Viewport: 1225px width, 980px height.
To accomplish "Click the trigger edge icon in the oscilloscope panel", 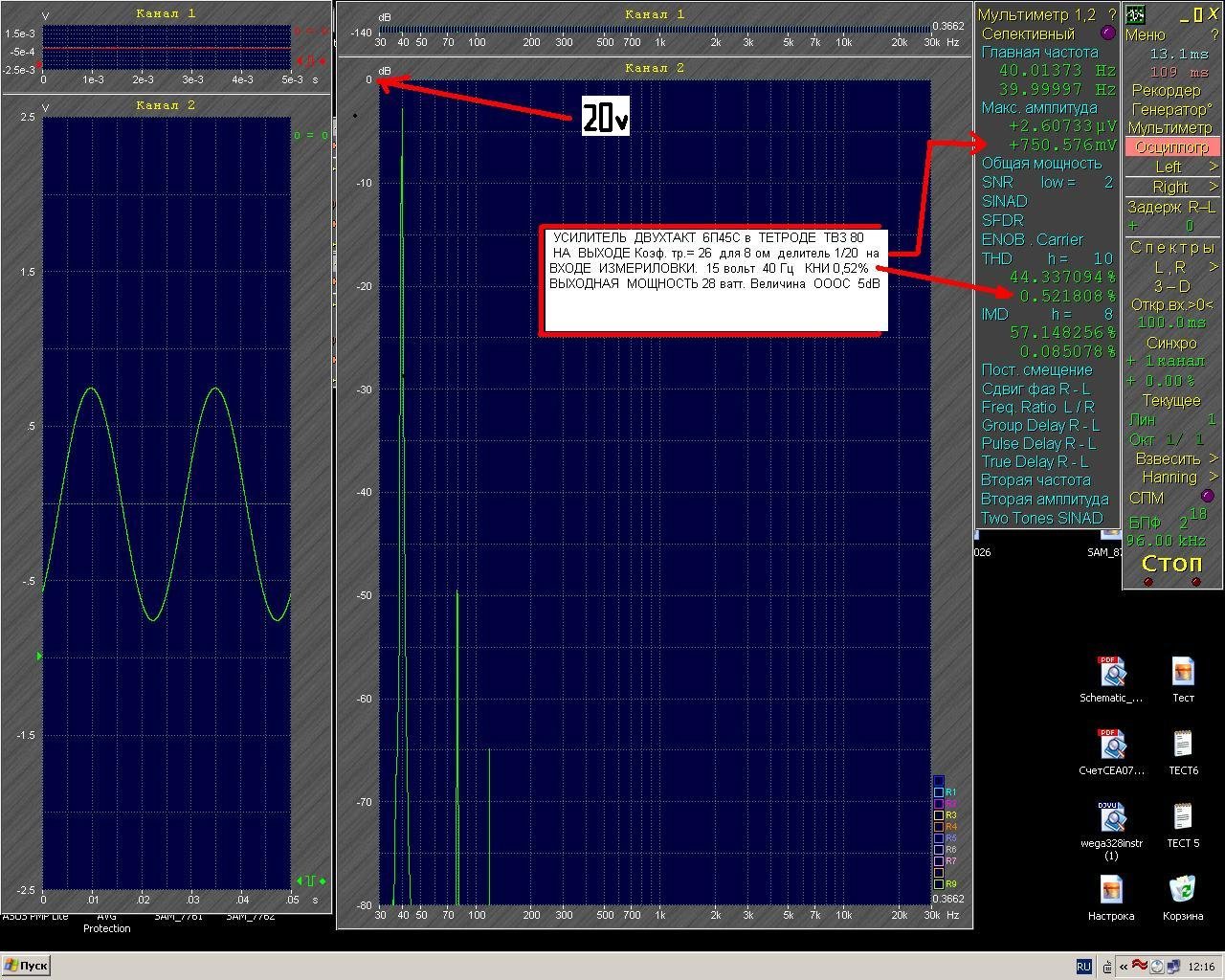I will [x=311, y=880].
